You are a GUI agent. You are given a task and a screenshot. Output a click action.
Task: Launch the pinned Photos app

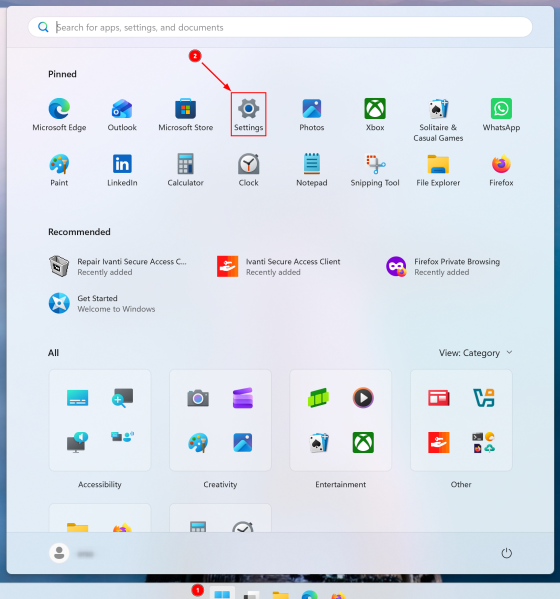pyautogui.click(x=312, y=115)
